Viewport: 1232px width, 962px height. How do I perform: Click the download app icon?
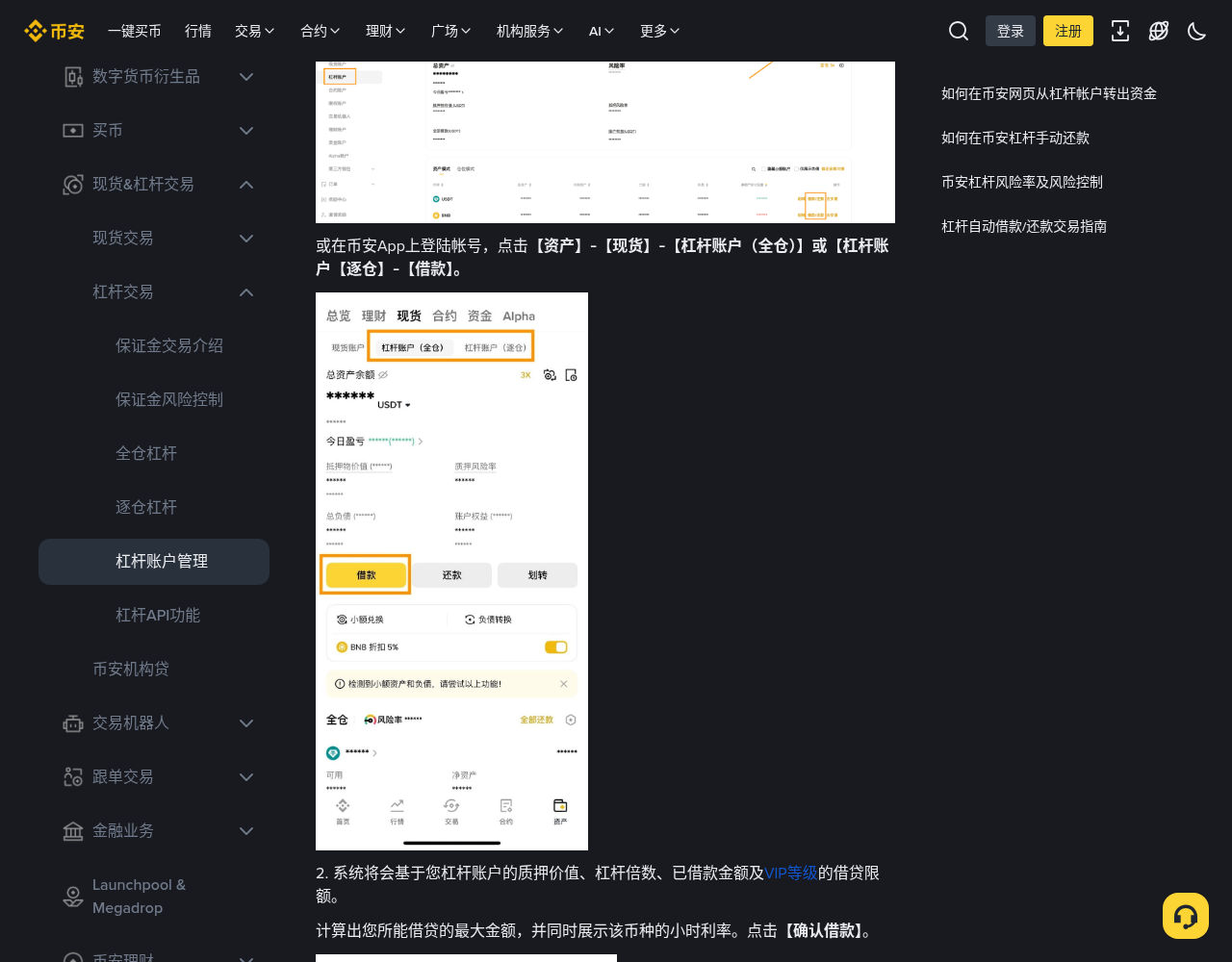pos(1120,31)
